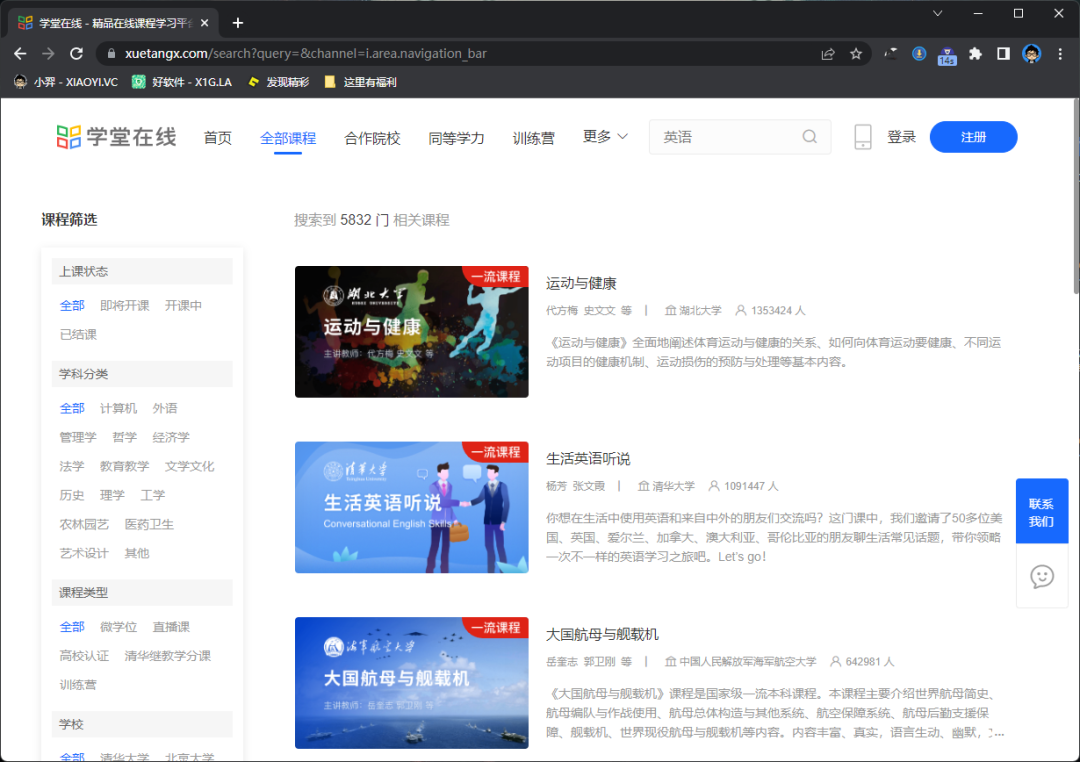1080x762 pixels.
Task: Open the mobile app phone icon
Action: [863, 137]
